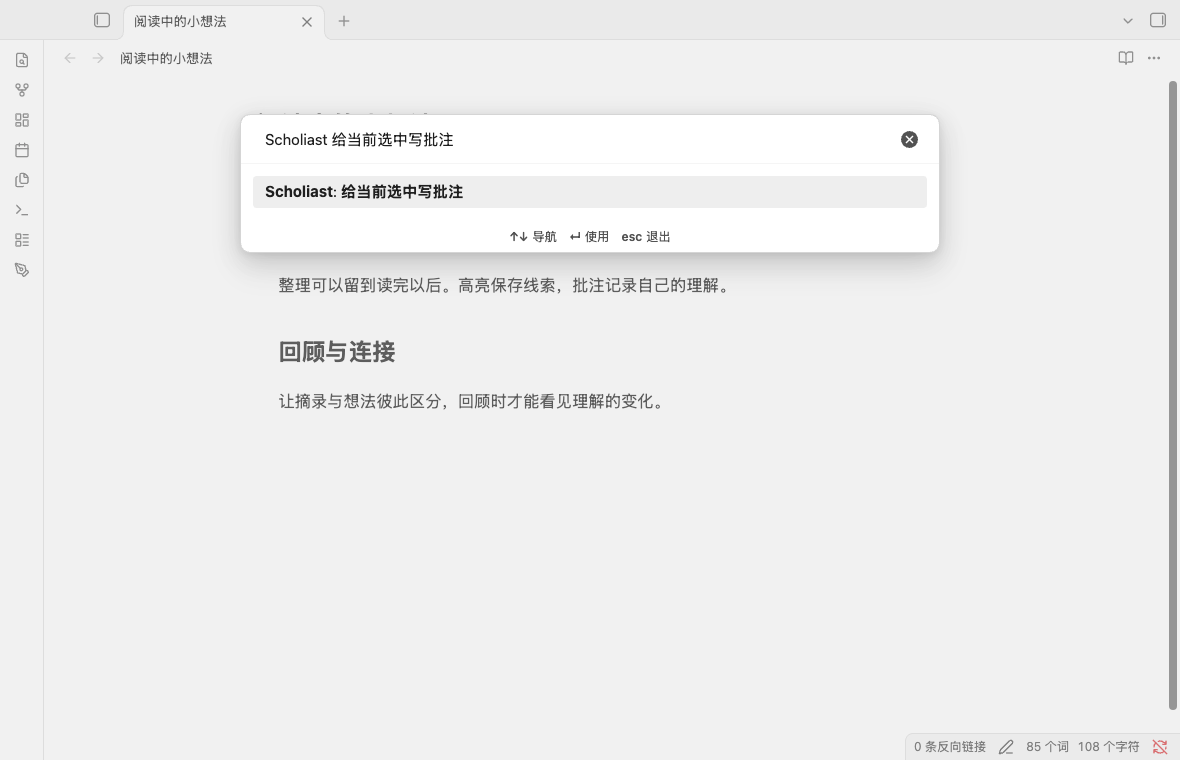Open command palette terminal icon

tap(22, 210)
